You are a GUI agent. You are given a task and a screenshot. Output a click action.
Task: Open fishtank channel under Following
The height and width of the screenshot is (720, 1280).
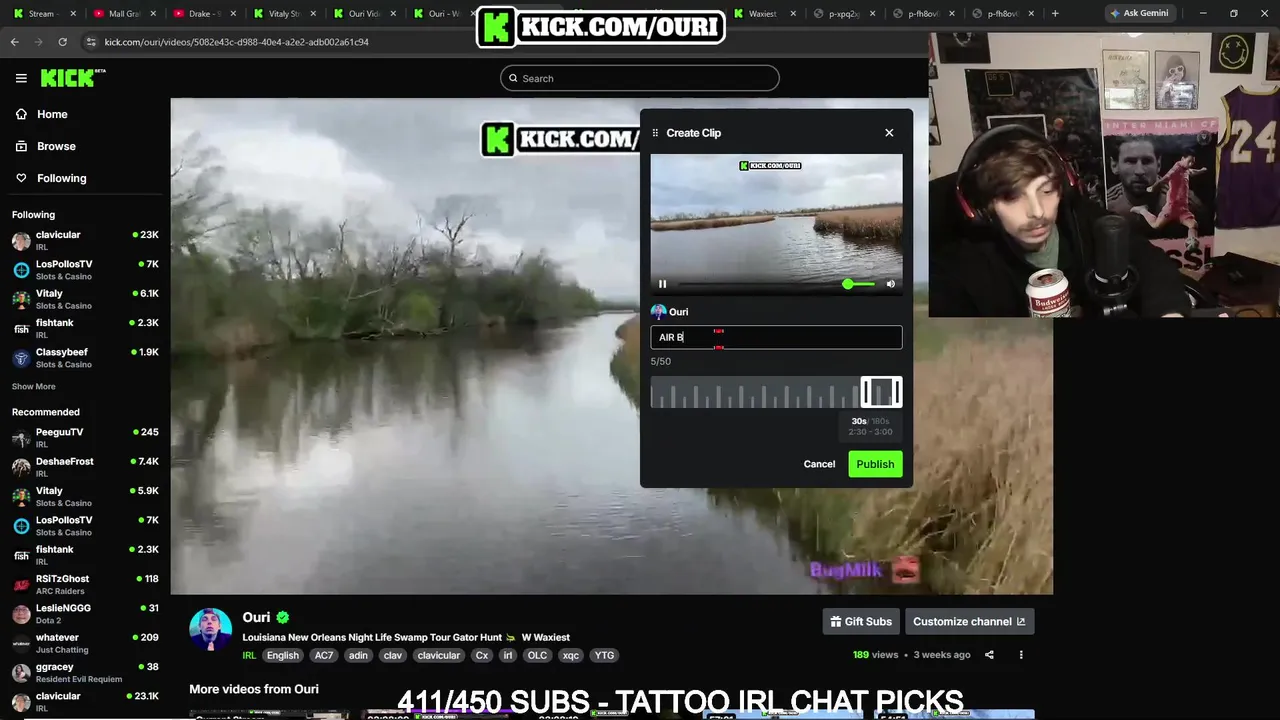pyautogui.click(x=85, y=328)
